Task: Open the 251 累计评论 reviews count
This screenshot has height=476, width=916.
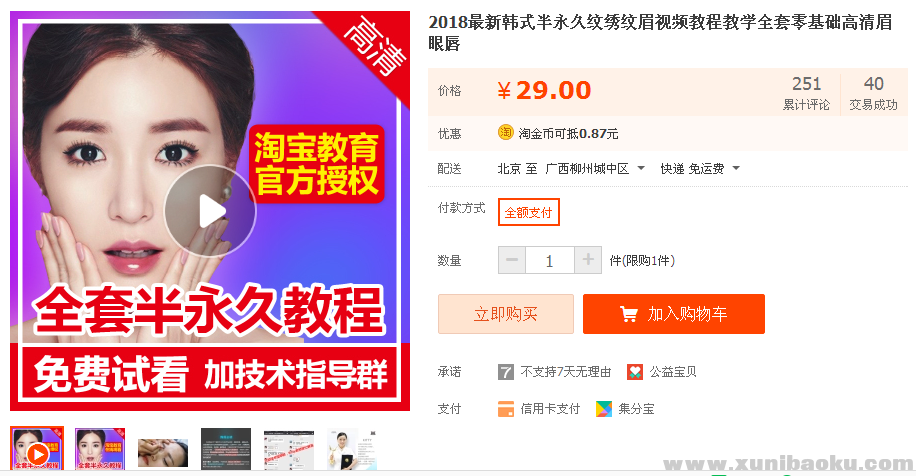Action: pos(806,92)
